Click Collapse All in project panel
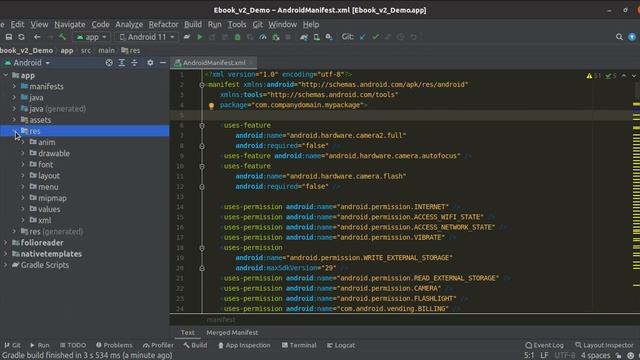Viewport: 640px width, 360px height. [134, 63]
